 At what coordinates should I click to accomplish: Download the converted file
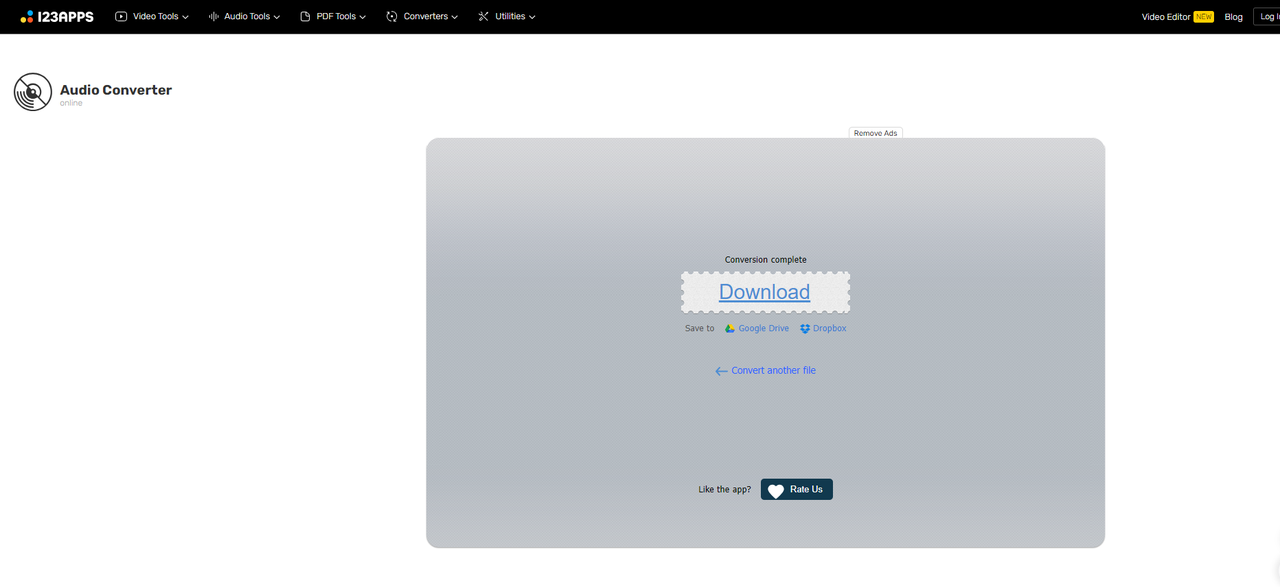coord(765,292)
